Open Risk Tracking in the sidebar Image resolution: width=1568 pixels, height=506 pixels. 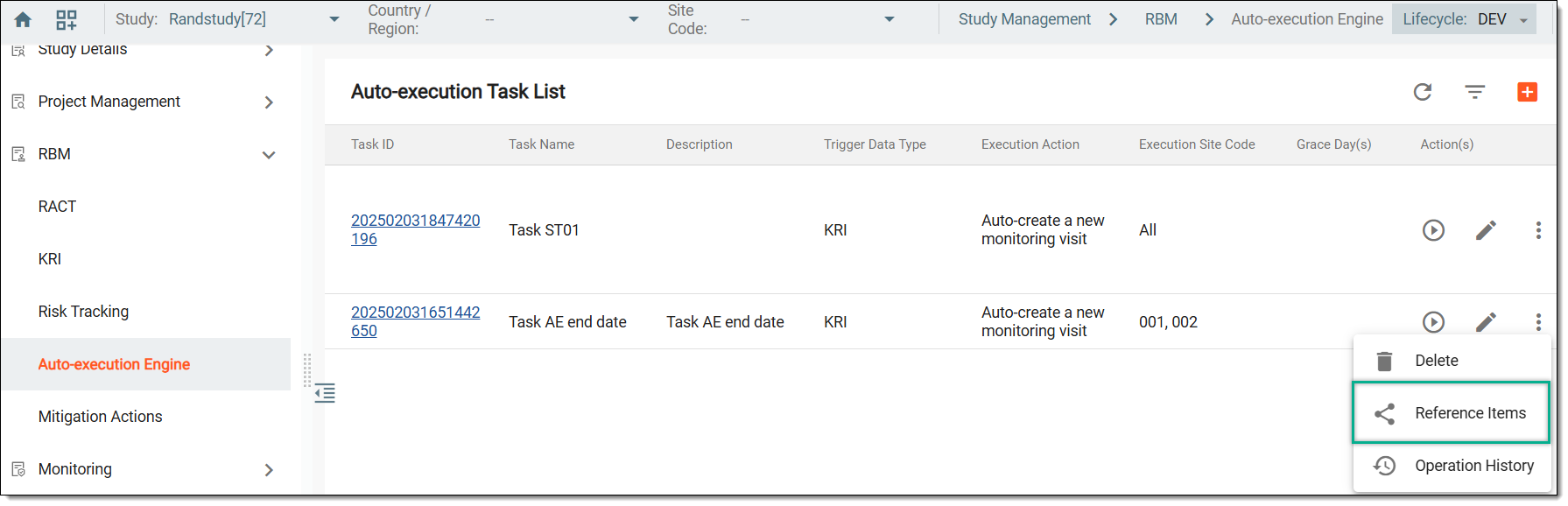[x=83, y=312]
